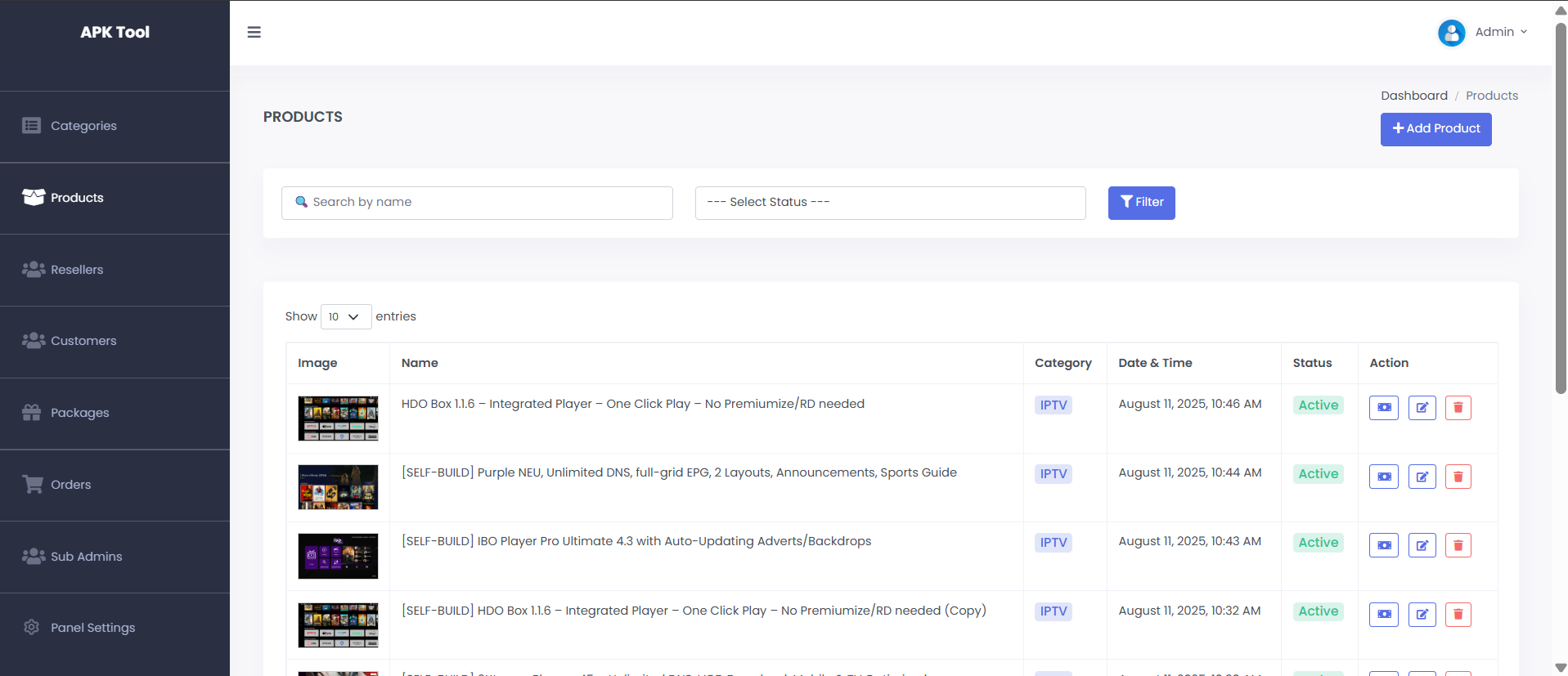The width and height of the screenshot is (1568, 676).
Task: Click the APK Tool logo title
Action: [x=115, y=32]
